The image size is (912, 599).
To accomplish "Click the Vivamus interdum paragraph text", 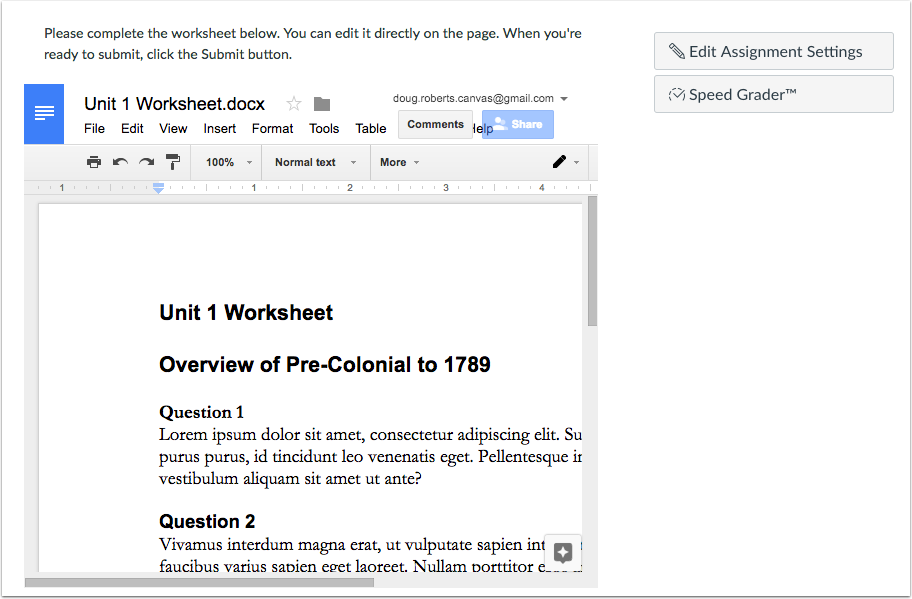I will (x=370, y=555).
